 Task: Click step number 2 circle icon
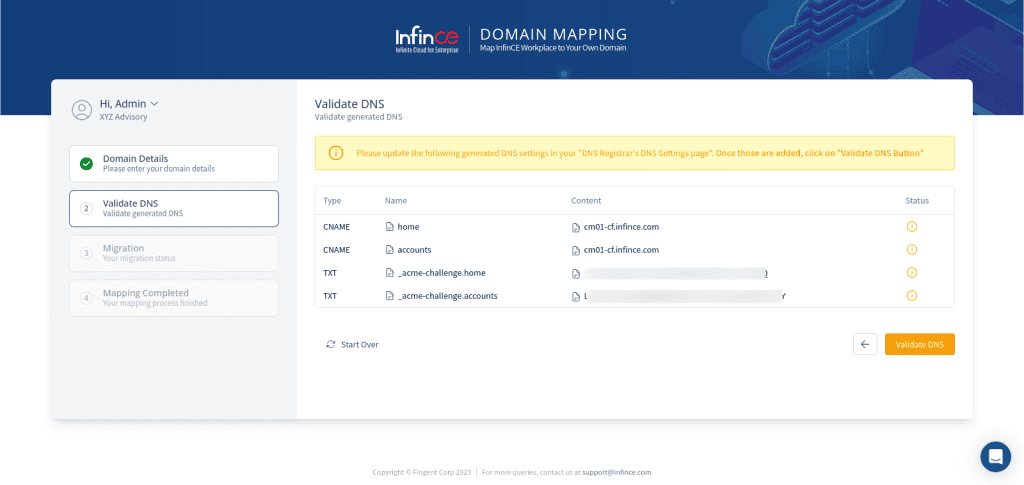click(86, 208)
